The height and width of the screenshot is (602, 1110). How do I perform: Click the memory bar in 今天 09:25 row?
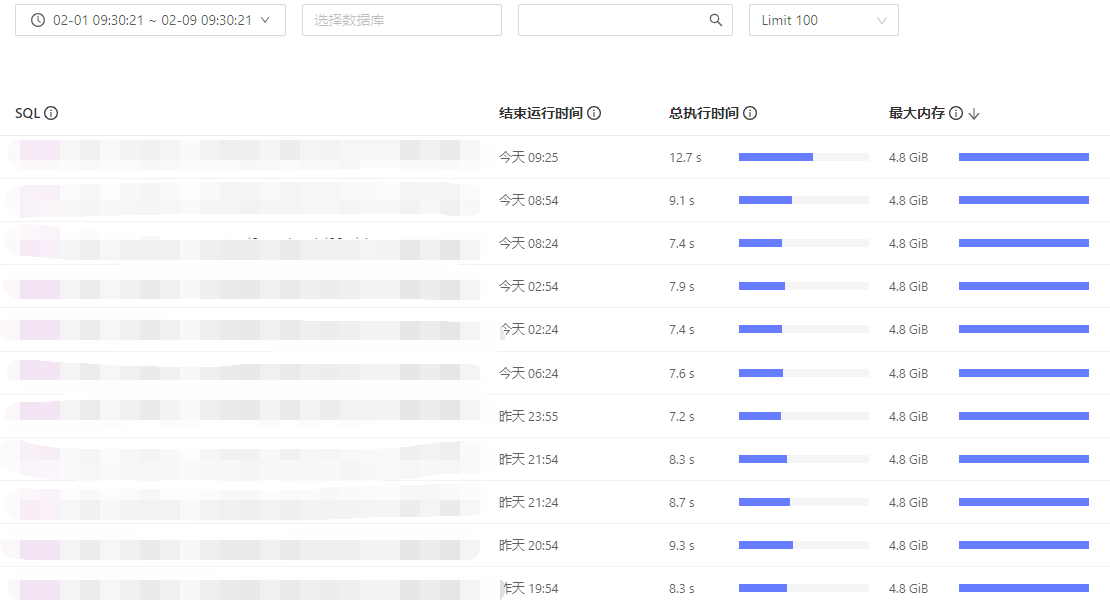(x=1024, y=157)
